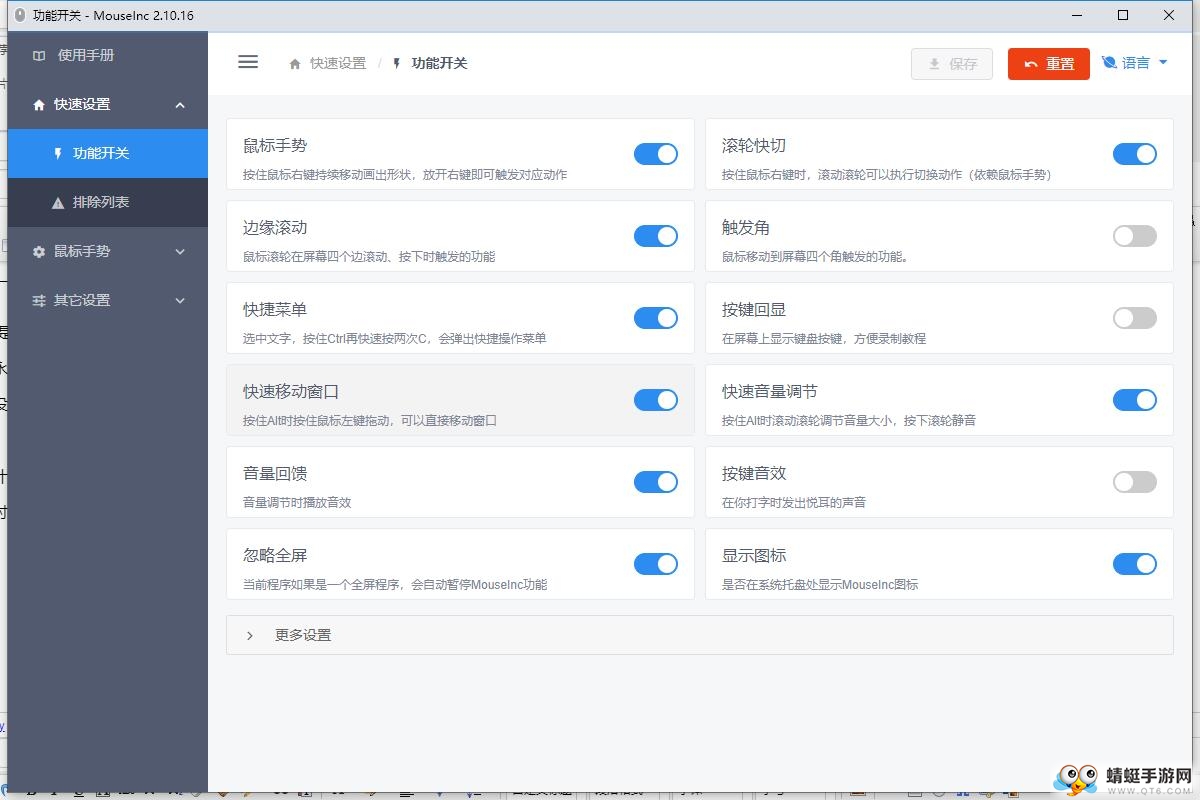Collapse 快速设置 sidebar chevron
The width and height of the screenshot is (1200, 800).
coord(180,105)
